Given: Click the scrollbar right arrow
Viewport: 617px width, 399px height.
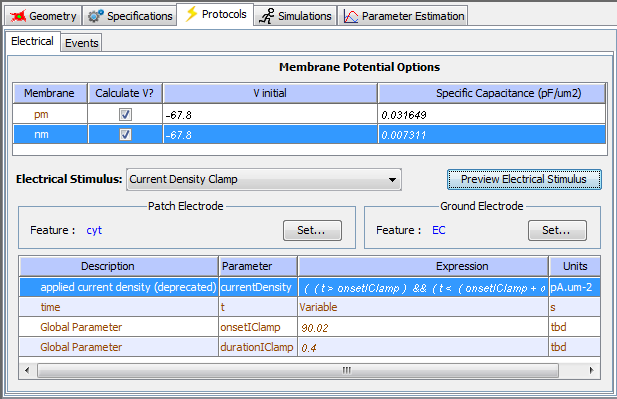Looking at the screenshot, I should 591,370.
